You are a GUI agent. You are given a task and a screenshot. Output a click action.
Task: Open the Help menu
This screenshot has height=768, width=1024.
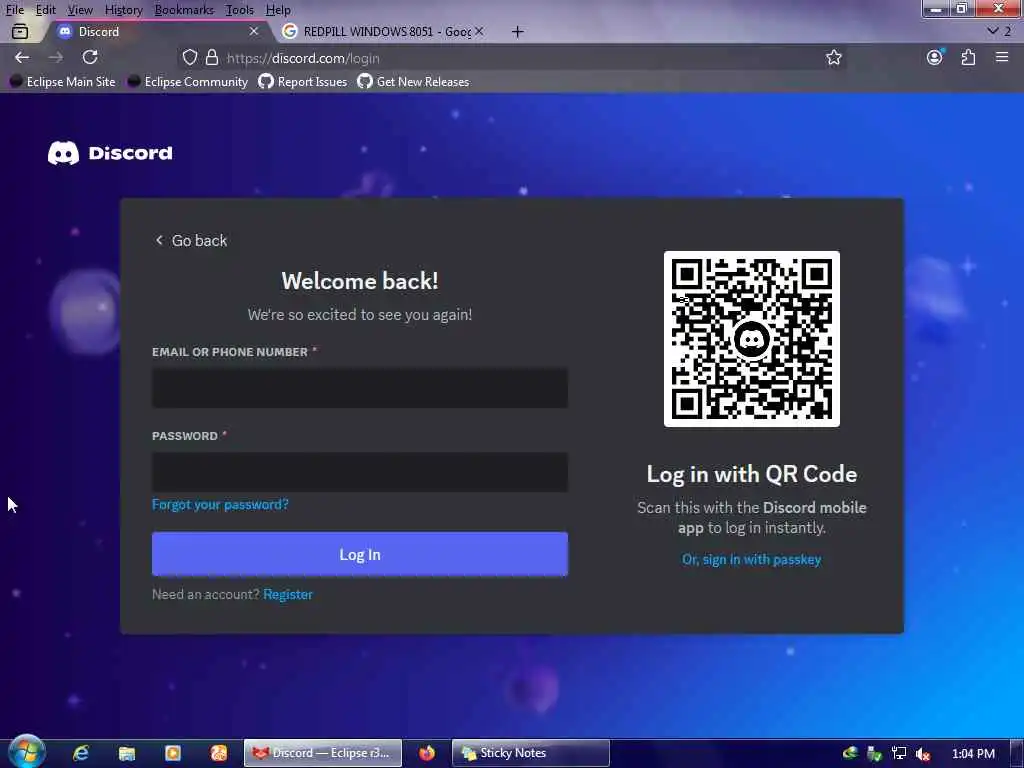(278, 10)
